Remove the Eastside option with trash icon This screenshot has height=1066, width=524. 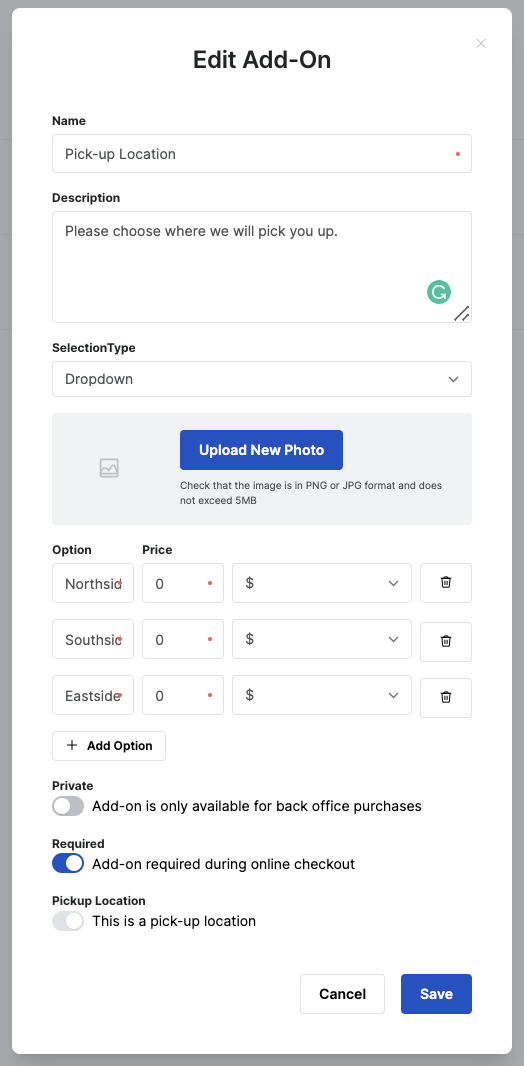click(446, 697)
